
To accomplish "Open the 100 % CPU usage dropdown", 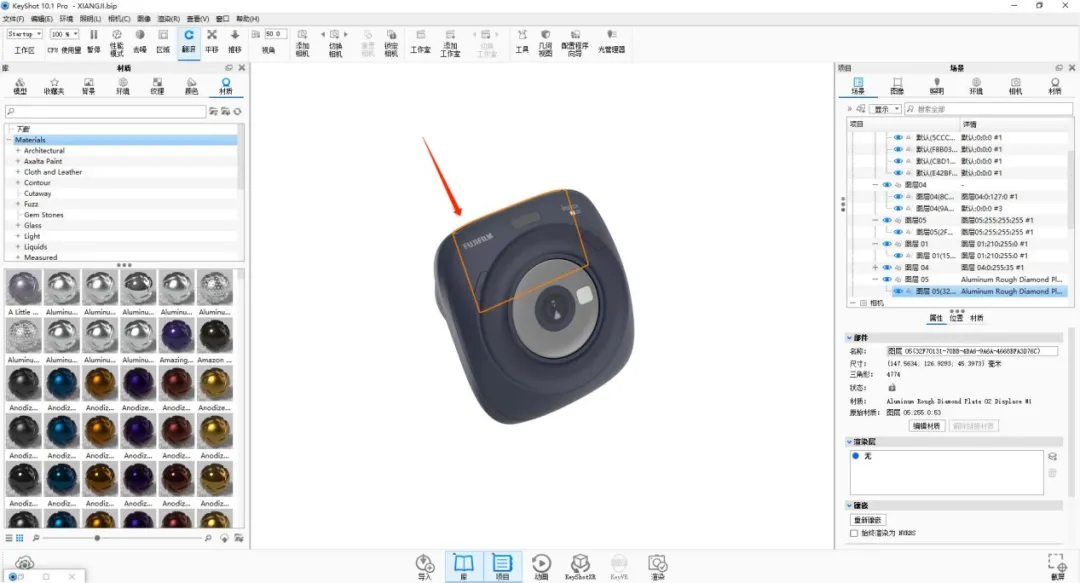I will point(65,34).
